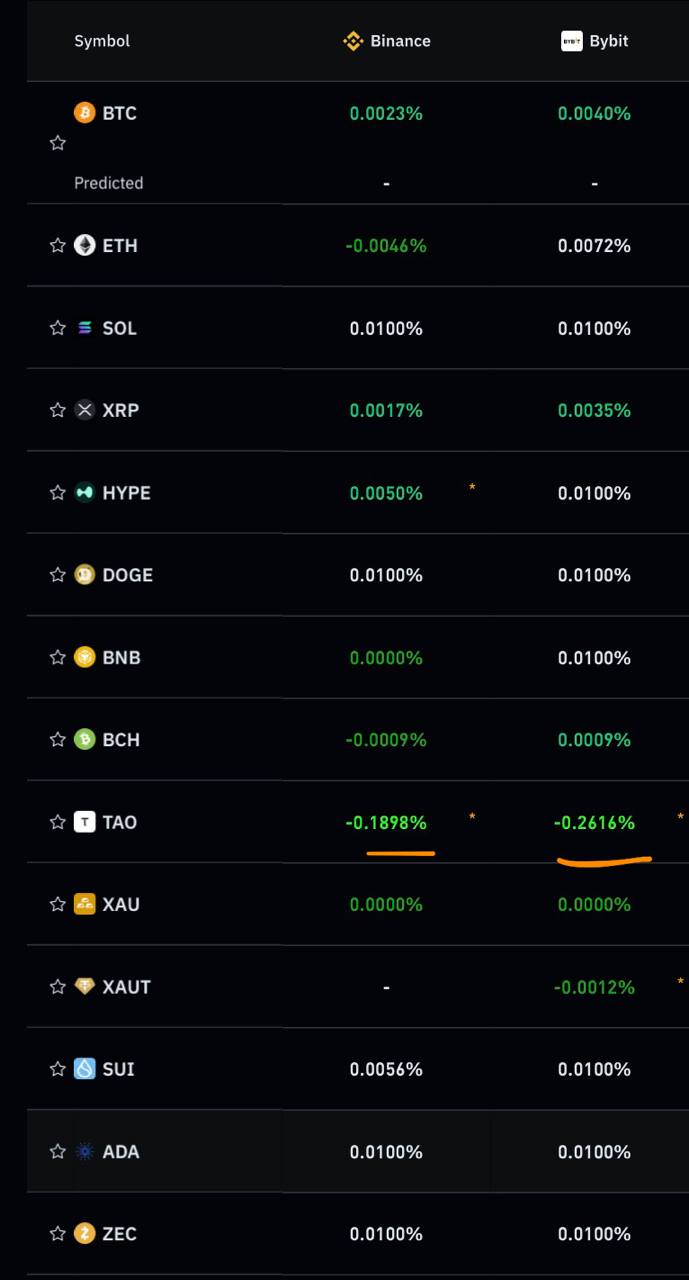Favorite the ETH symbol via its star
This screenshot has height=1280, width=689.
pos(57,245)
